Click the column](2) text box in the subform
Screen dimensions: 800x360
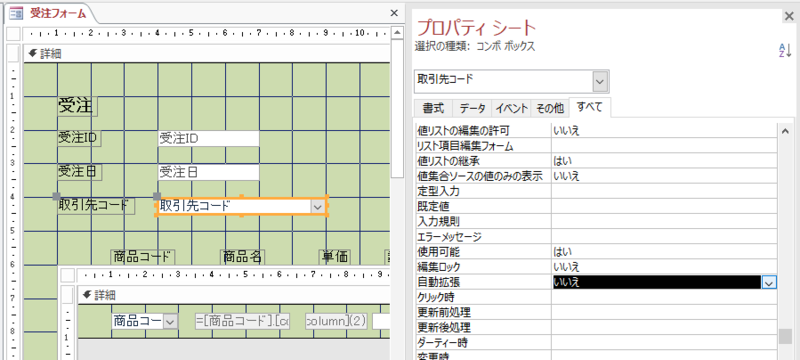tap(337, 321)
